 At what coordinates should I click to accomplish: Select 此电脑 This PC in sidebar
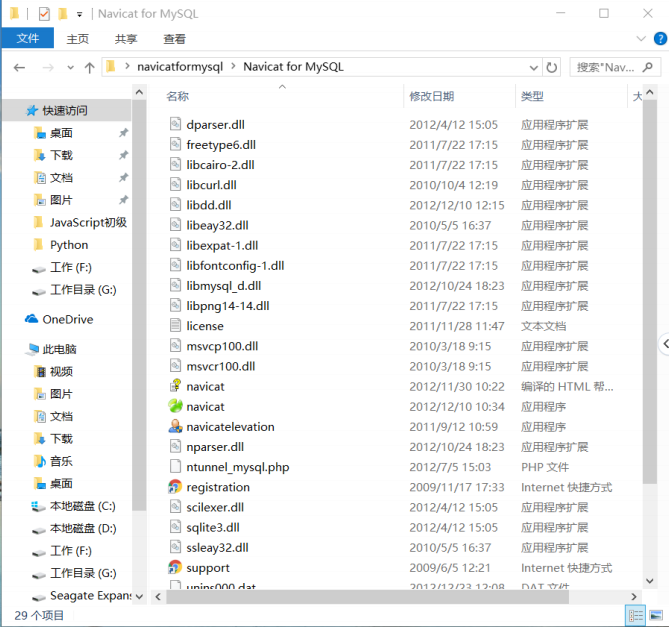coord(52,349)
